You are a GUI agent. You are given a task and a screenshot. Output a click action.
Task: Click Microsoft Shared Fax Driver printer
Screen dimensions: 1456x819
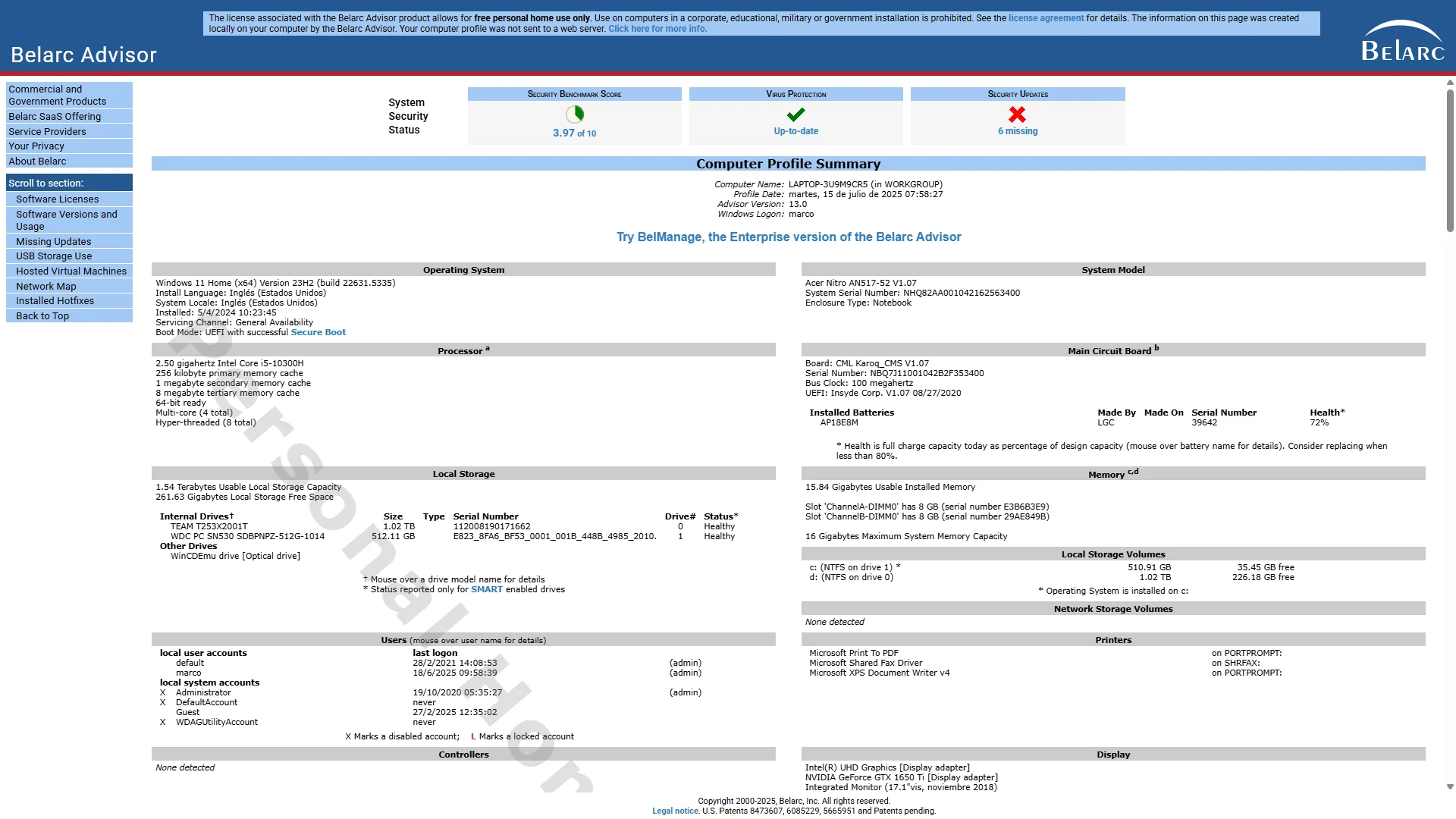[x=865, y=663]
